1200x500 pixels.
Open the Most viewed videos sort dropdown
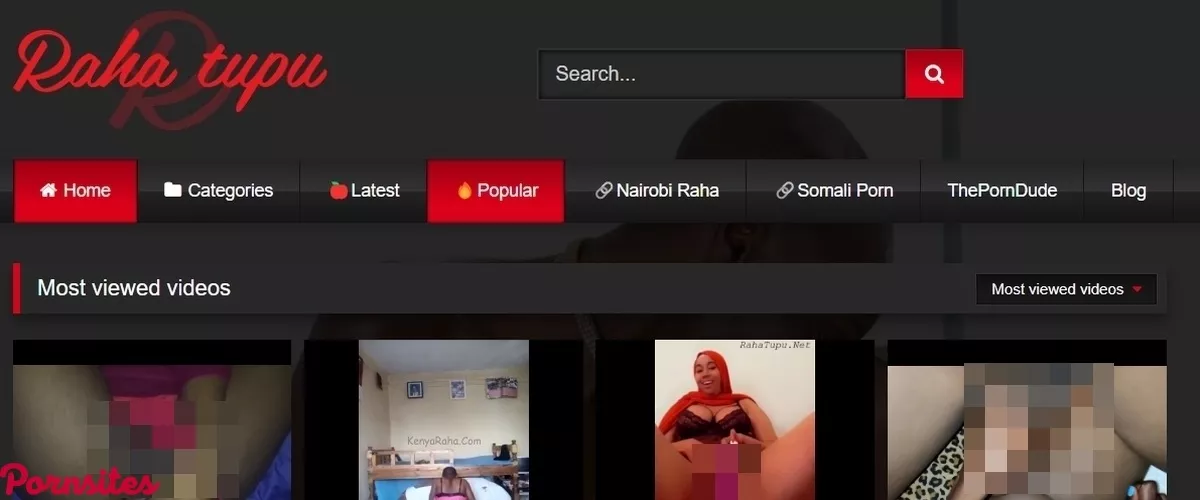coord(1065,289)
